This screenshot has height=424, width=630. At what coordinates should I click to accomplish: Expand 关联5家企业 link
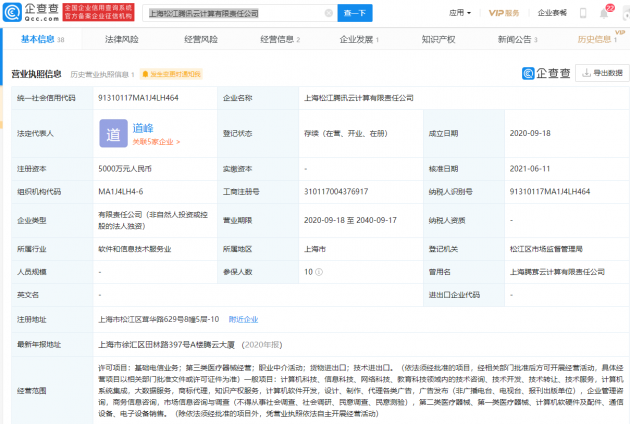pos(156,142)
